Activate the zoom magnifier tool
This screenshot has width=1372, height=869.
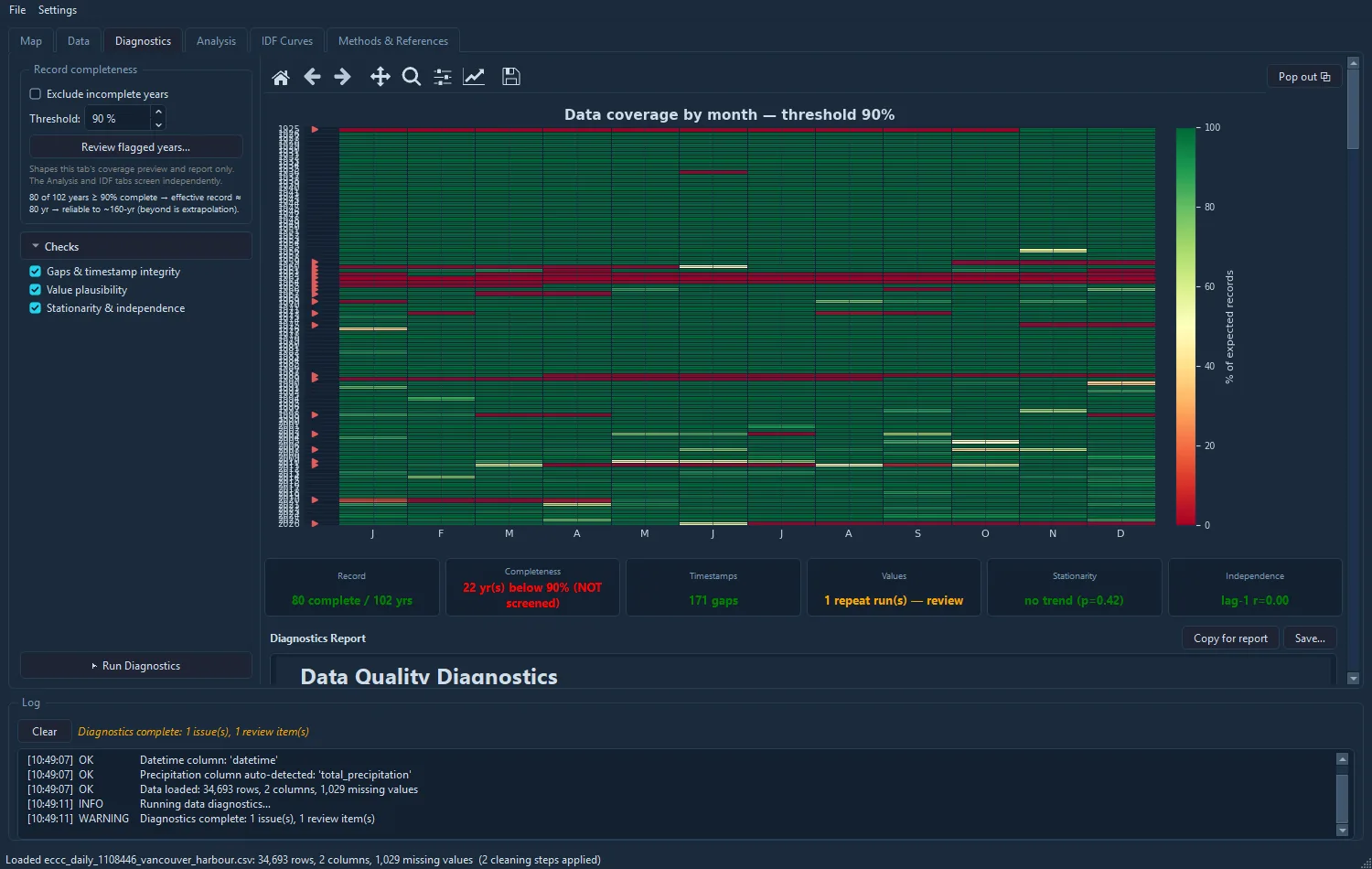click(x=412, y=77)
